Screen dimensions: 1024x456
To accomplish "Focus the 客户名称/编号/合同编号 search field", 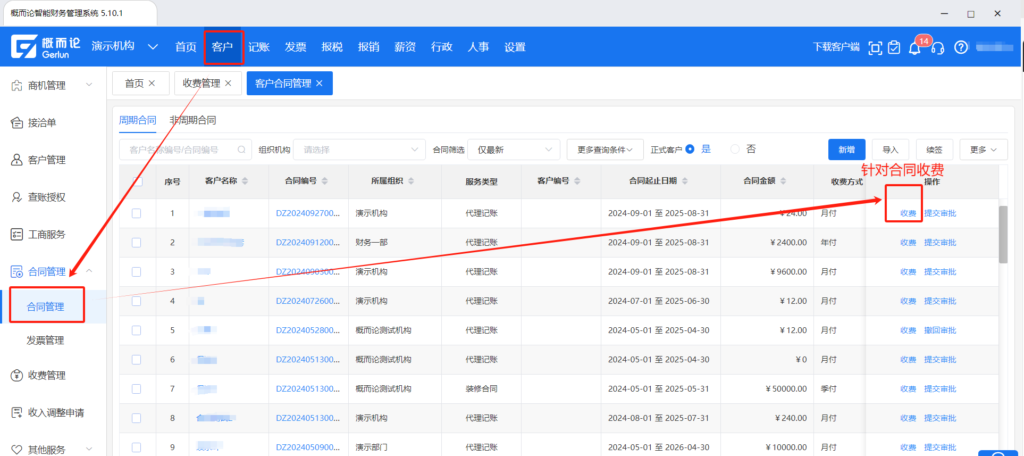I will pos(185,150).
